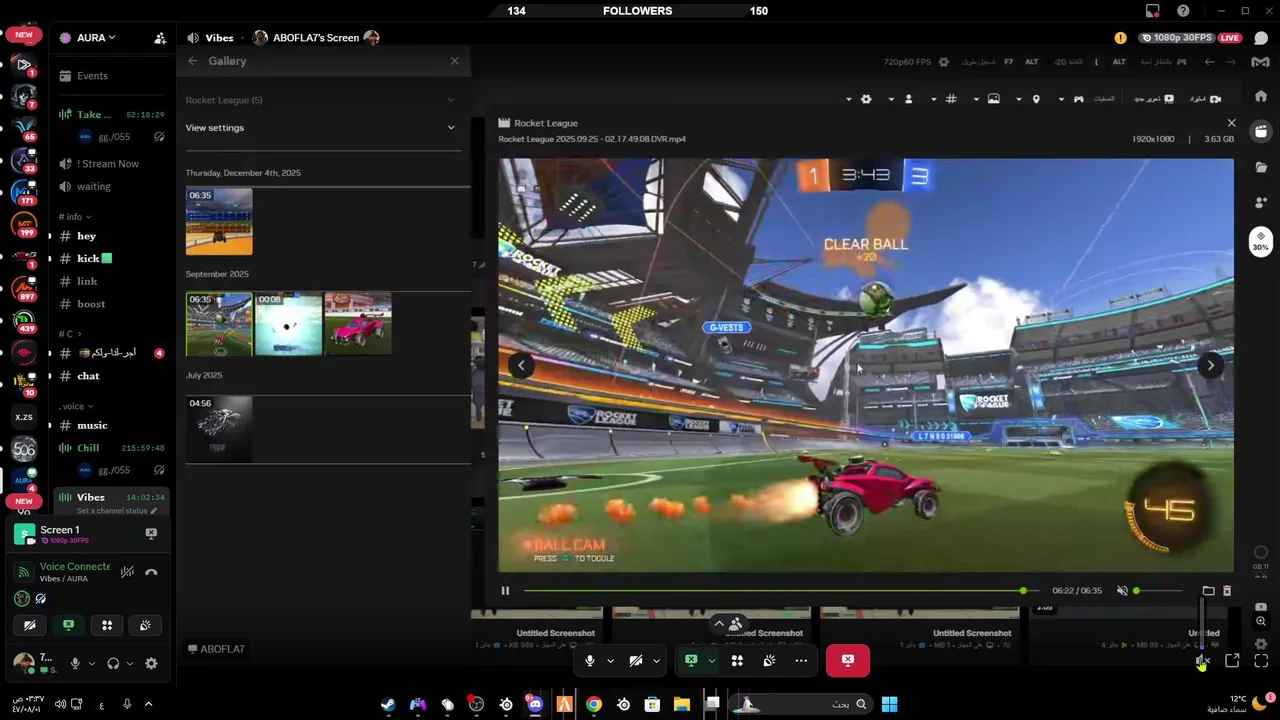Toggle screen share in voice panel

click(68, 625)
